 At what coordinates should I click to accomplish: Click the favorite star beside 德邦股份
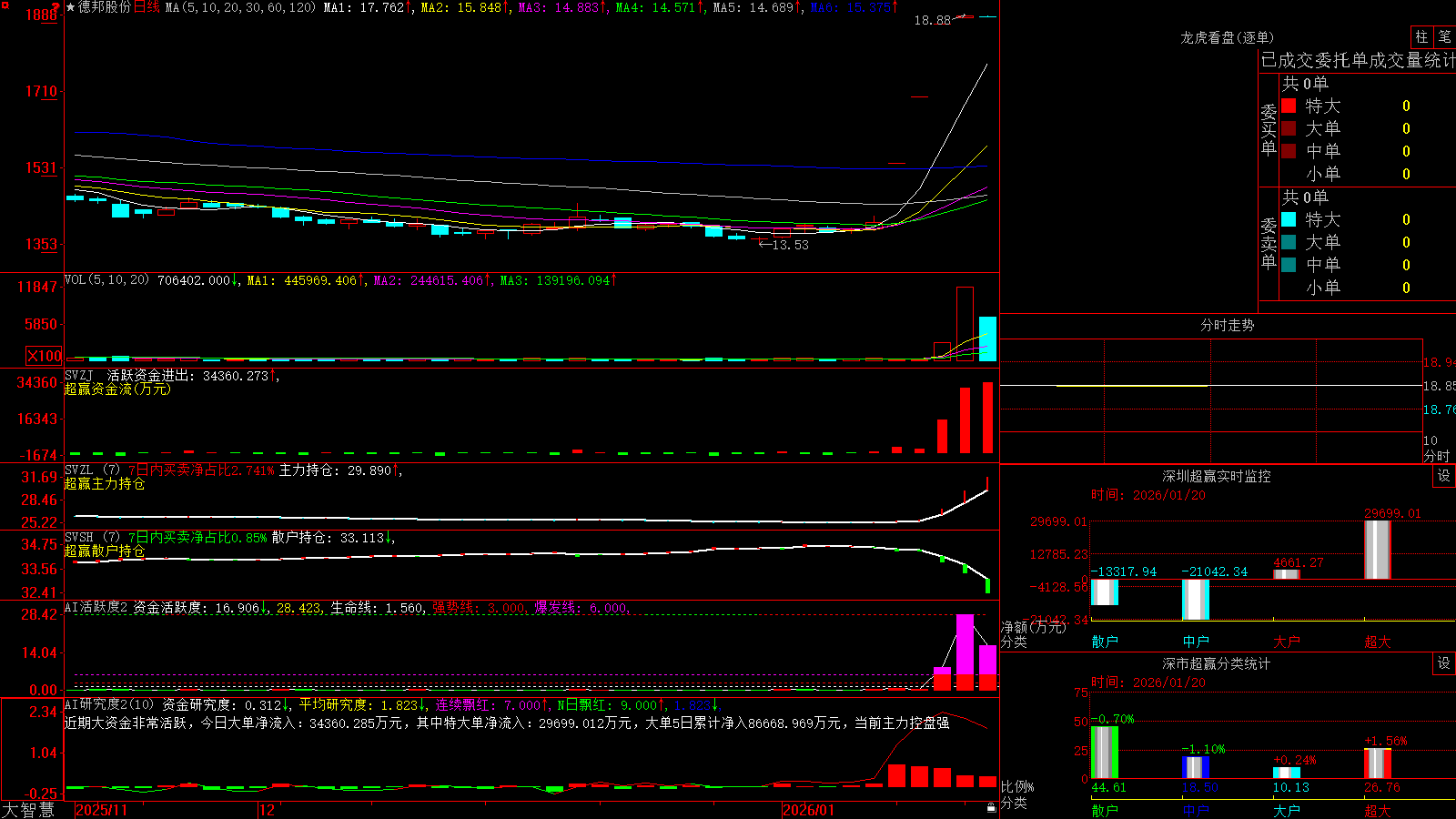point(70,7)
